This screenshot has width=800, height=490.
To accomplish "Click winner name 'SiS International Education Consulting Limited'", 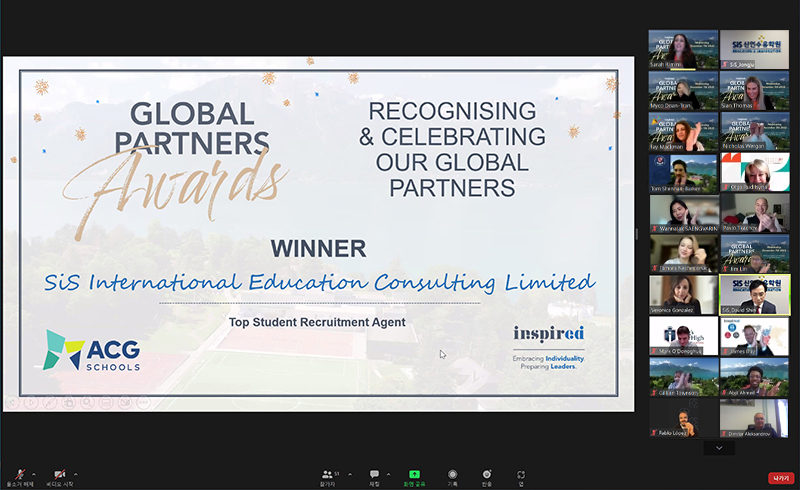I will click(319, 282).
